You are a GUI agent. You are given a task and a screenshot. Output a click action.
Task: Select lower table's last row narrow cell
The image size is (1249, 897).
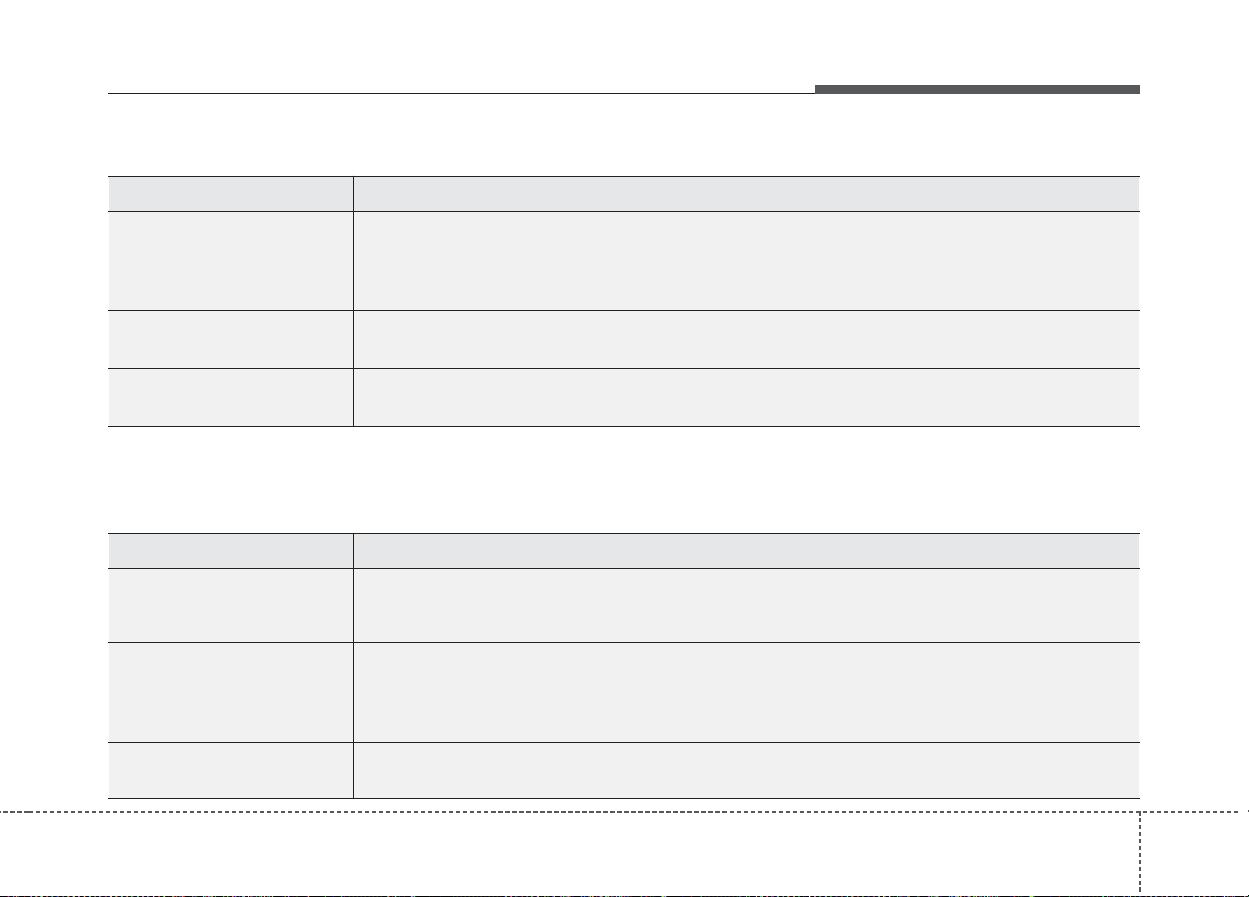point(230,769)
